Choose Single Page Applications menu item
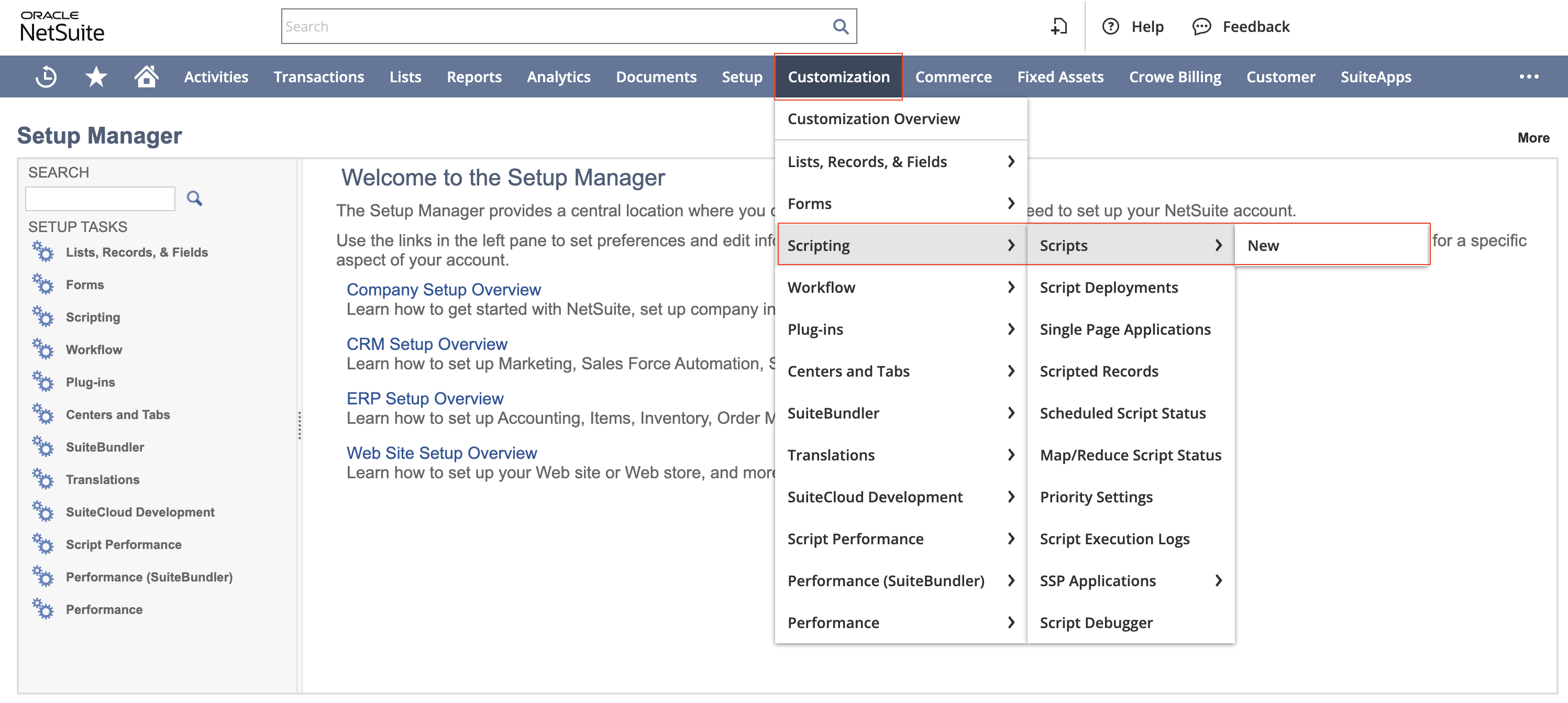The image size is (1568, 703). point(1130,328)
